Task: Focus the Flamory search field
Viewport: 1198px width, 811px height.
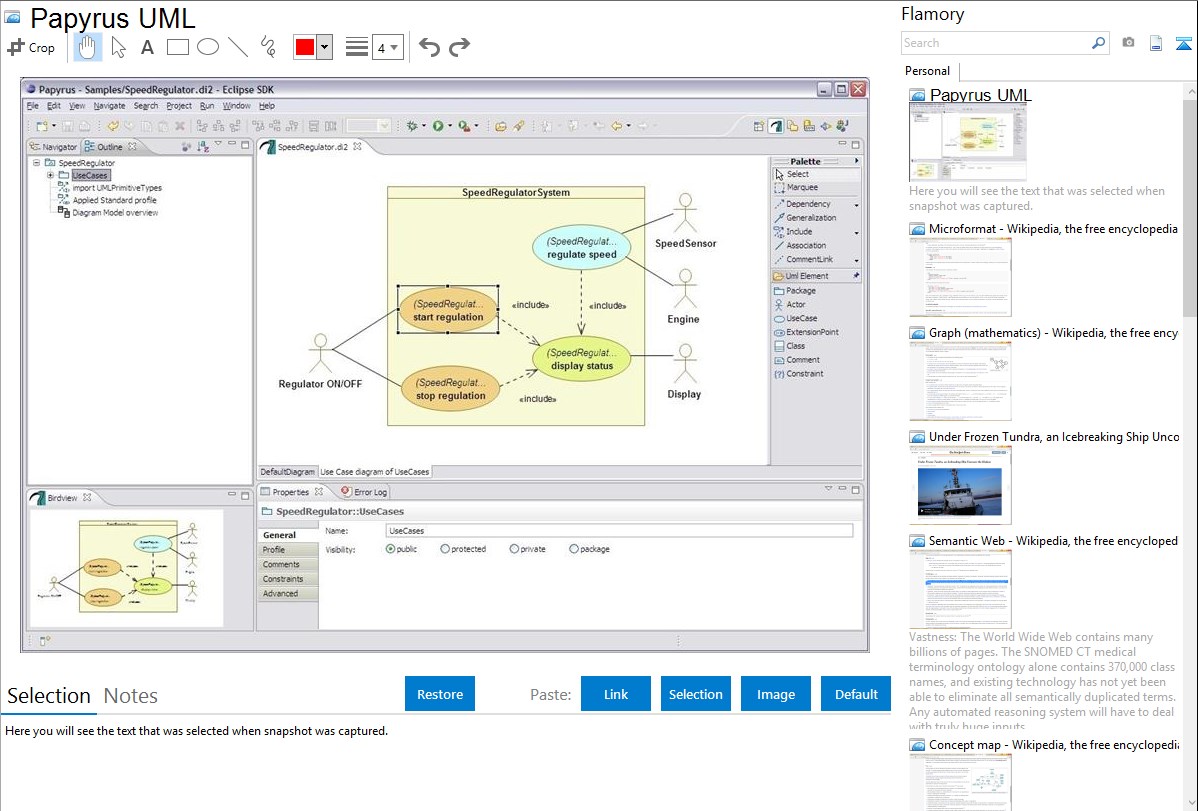Action: (x=995, y=43)
